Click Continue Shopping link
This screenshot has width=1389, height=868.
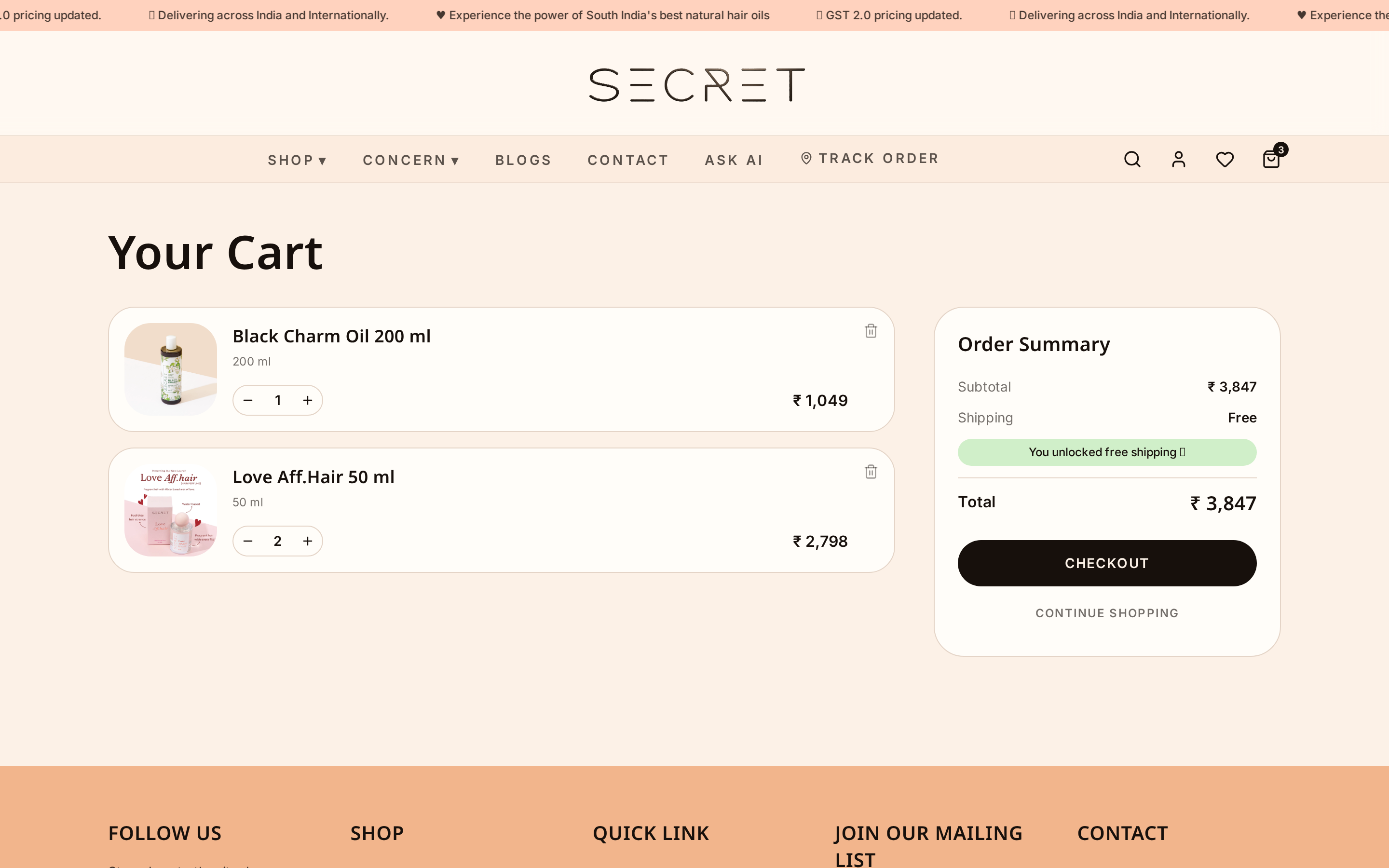coord(1106,613)
